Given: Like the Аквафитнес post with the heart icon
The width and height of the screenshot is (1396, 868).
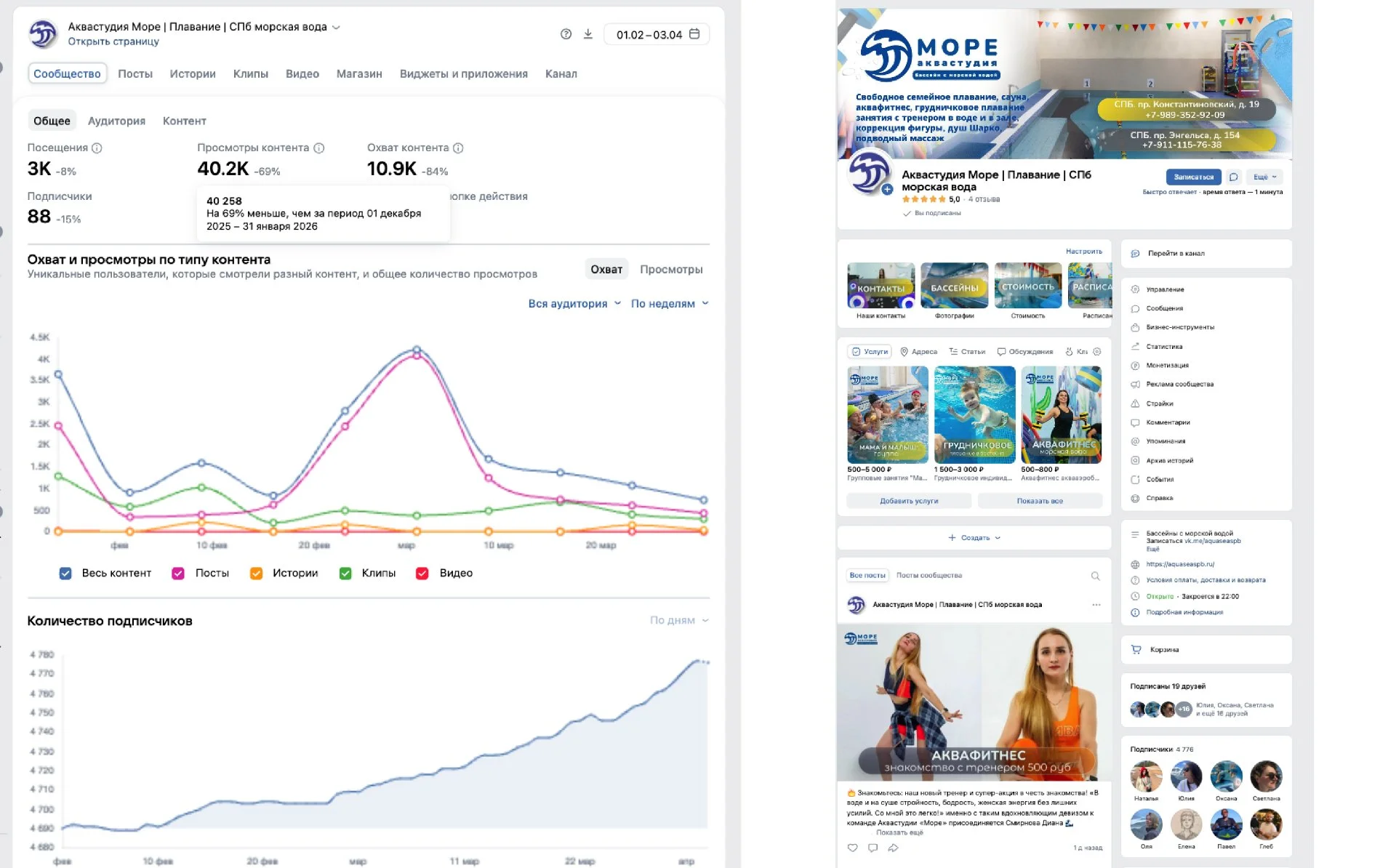Looking at the screenshot, I should pyautogui.click(x=853, y=848).
